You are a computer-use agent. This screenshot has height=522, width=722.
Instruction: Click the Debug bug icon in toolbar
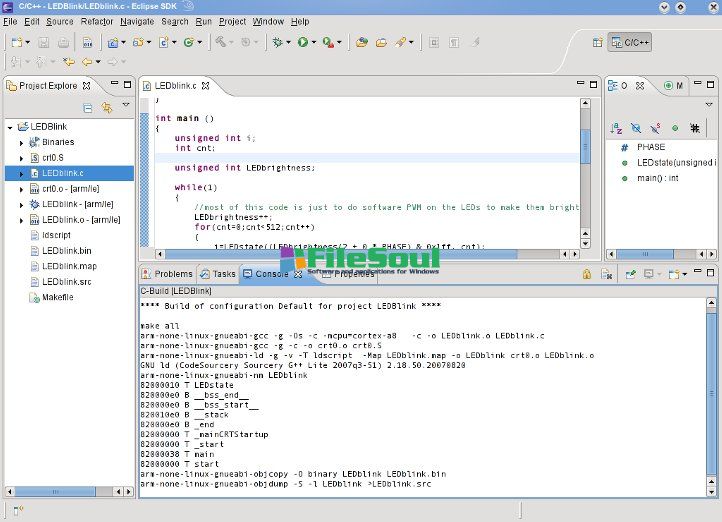278,42
